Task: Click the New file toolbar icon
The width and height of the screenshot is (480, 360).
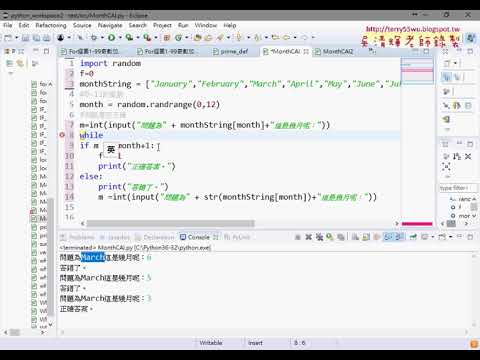Action: [x=7, y=38]
